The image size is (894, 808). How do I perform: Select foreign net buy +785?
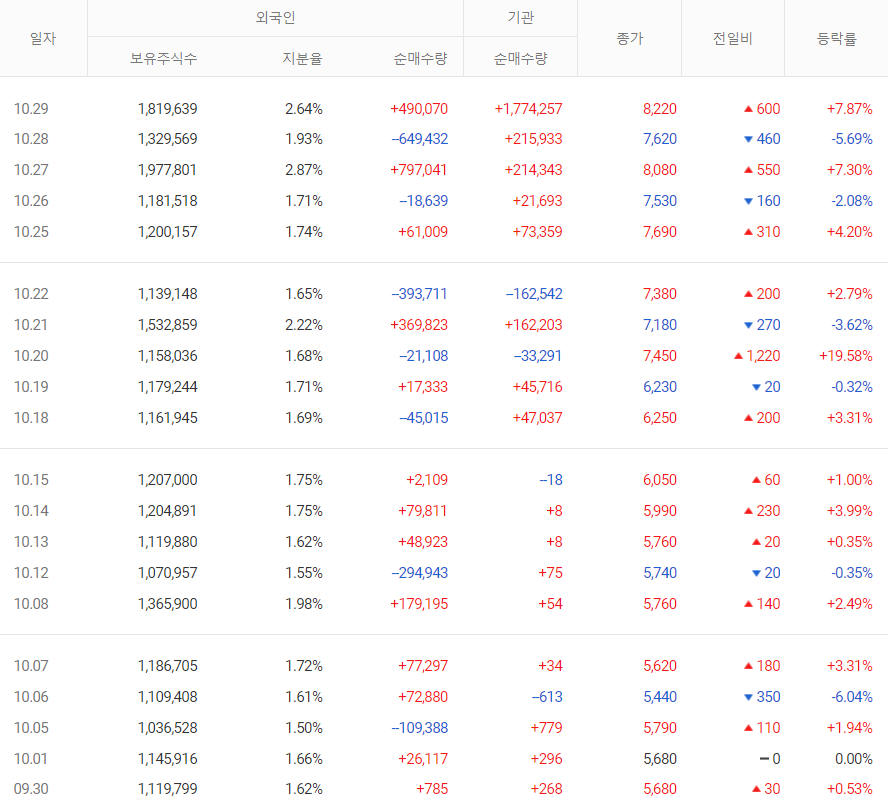432,789
